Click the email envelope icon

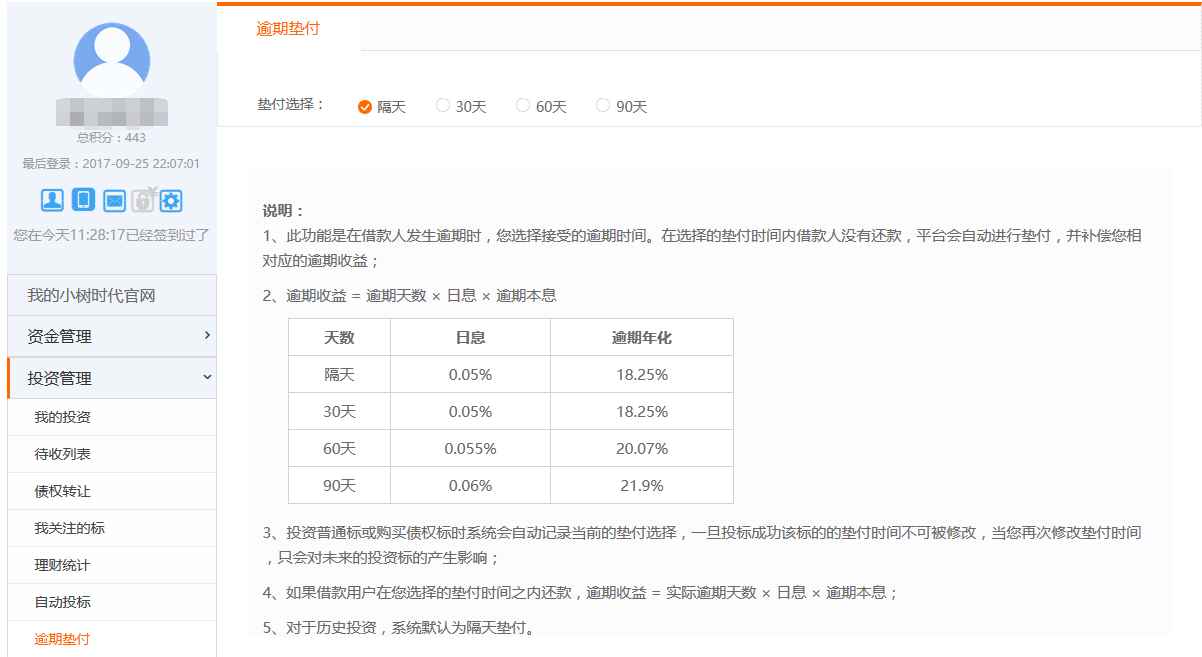click(x=114, y=201)
